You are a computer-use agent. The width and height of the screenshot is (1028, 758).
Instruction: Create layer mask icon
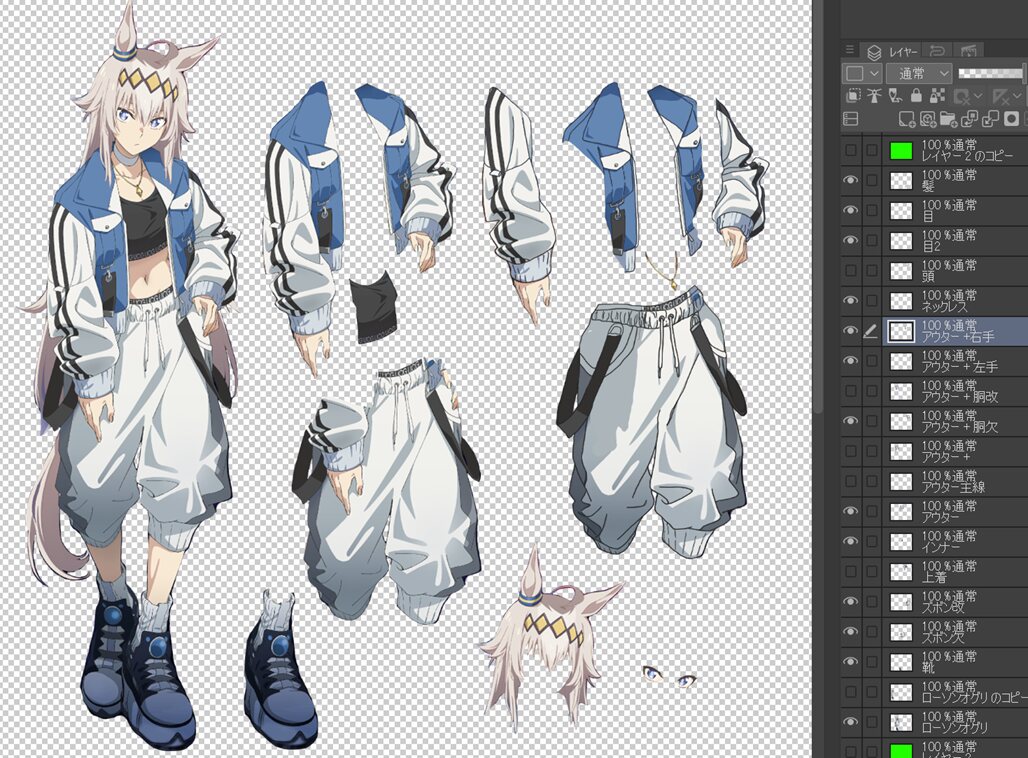coord(1012,119)
